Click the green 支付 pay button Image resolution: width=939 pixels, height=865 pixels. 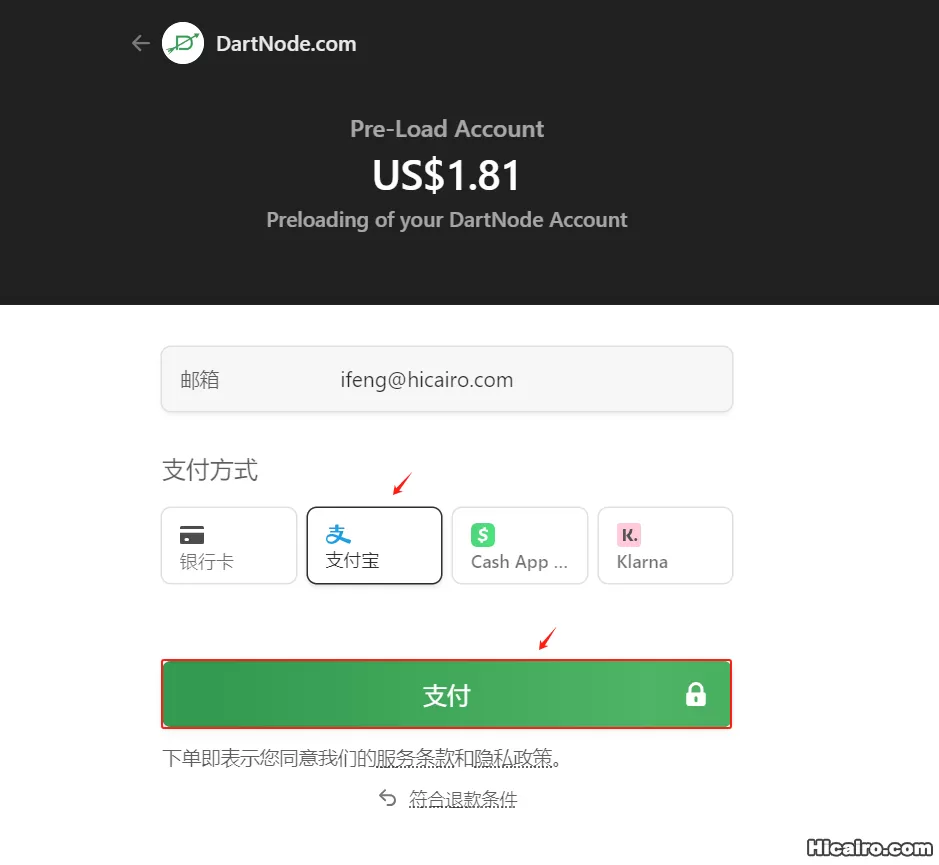pos(446,694)
